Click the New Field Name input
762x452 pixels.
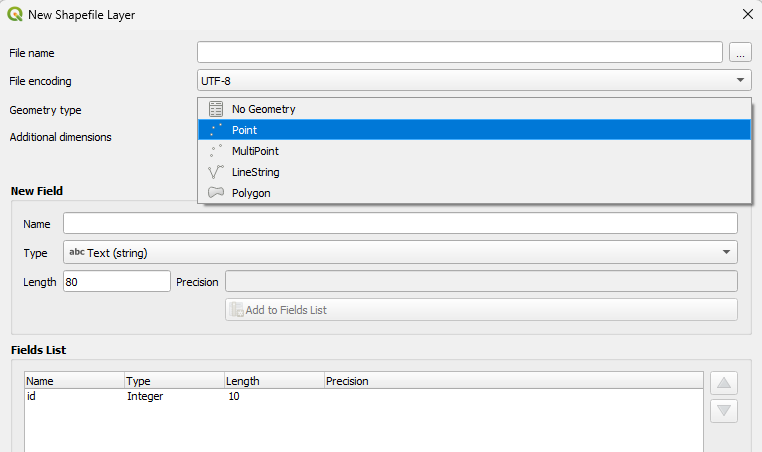pyautogui.click(x=400, y=224)
